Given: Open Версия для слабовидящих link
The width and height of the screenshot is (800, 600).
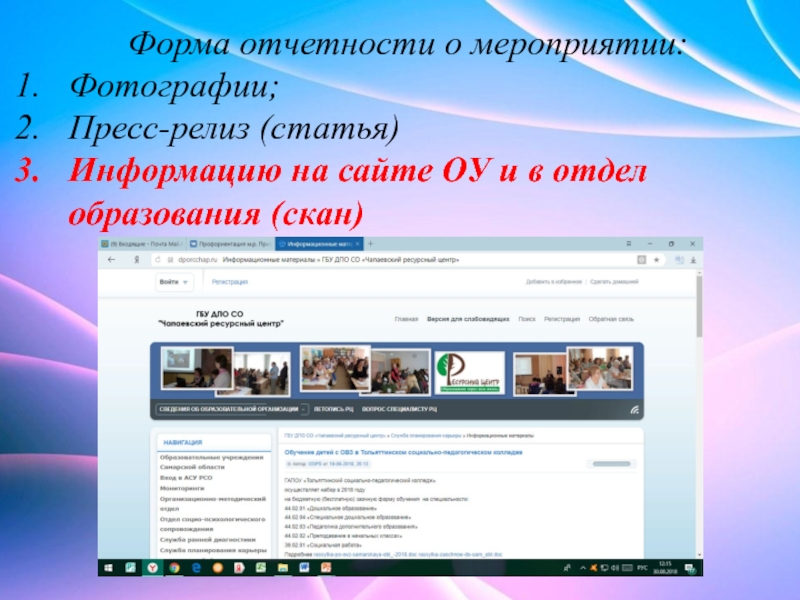Looking at the screenshot, I should [x=468, y=320].
